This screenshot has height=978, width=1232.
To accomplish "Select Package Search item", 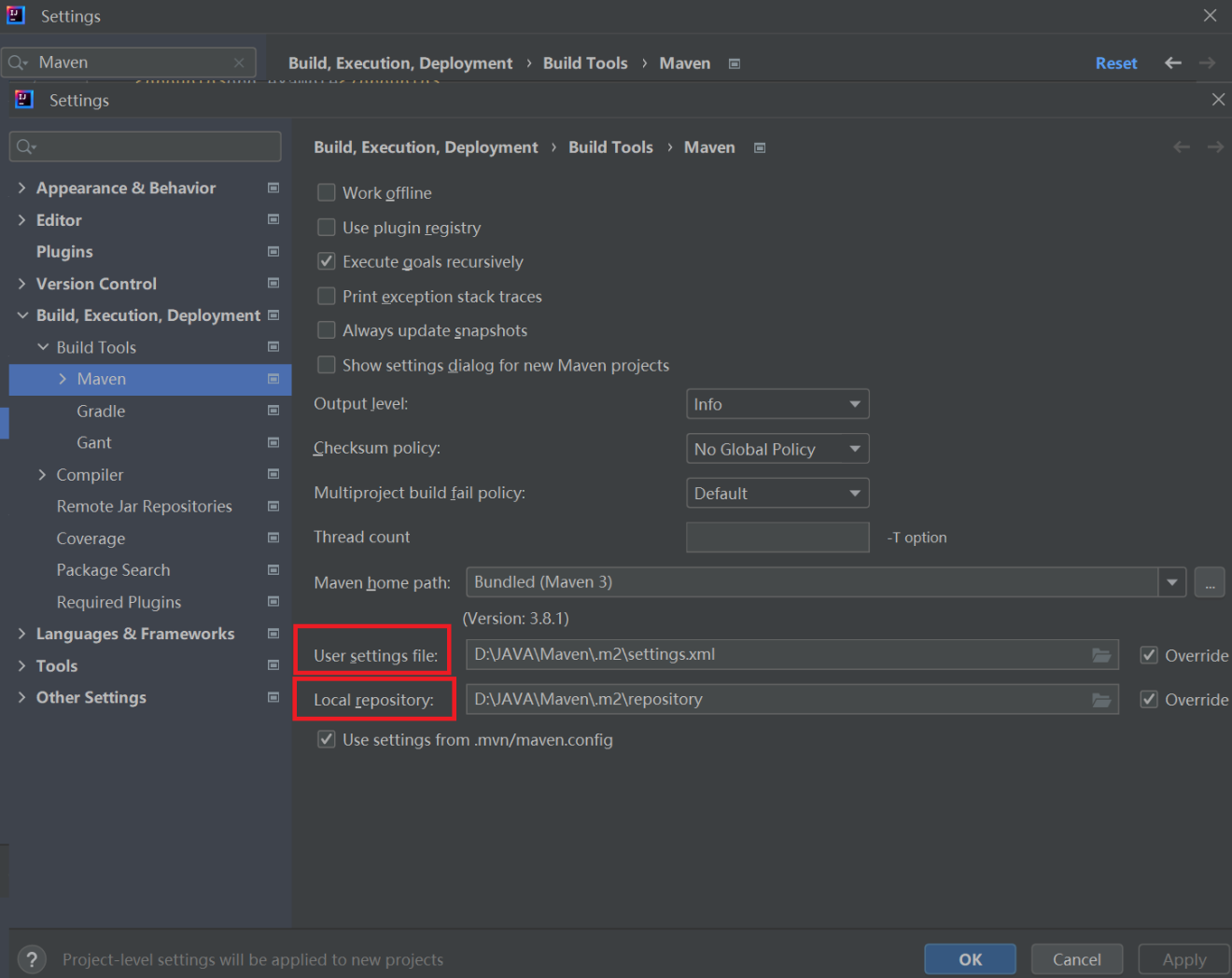I will tap(114, 570).
